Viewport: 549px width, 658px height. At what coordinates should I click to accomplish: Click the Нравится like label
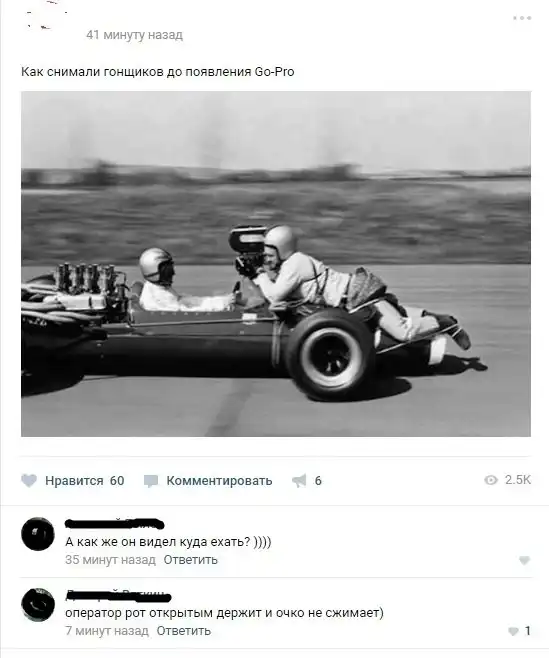(x=74, y=480)
